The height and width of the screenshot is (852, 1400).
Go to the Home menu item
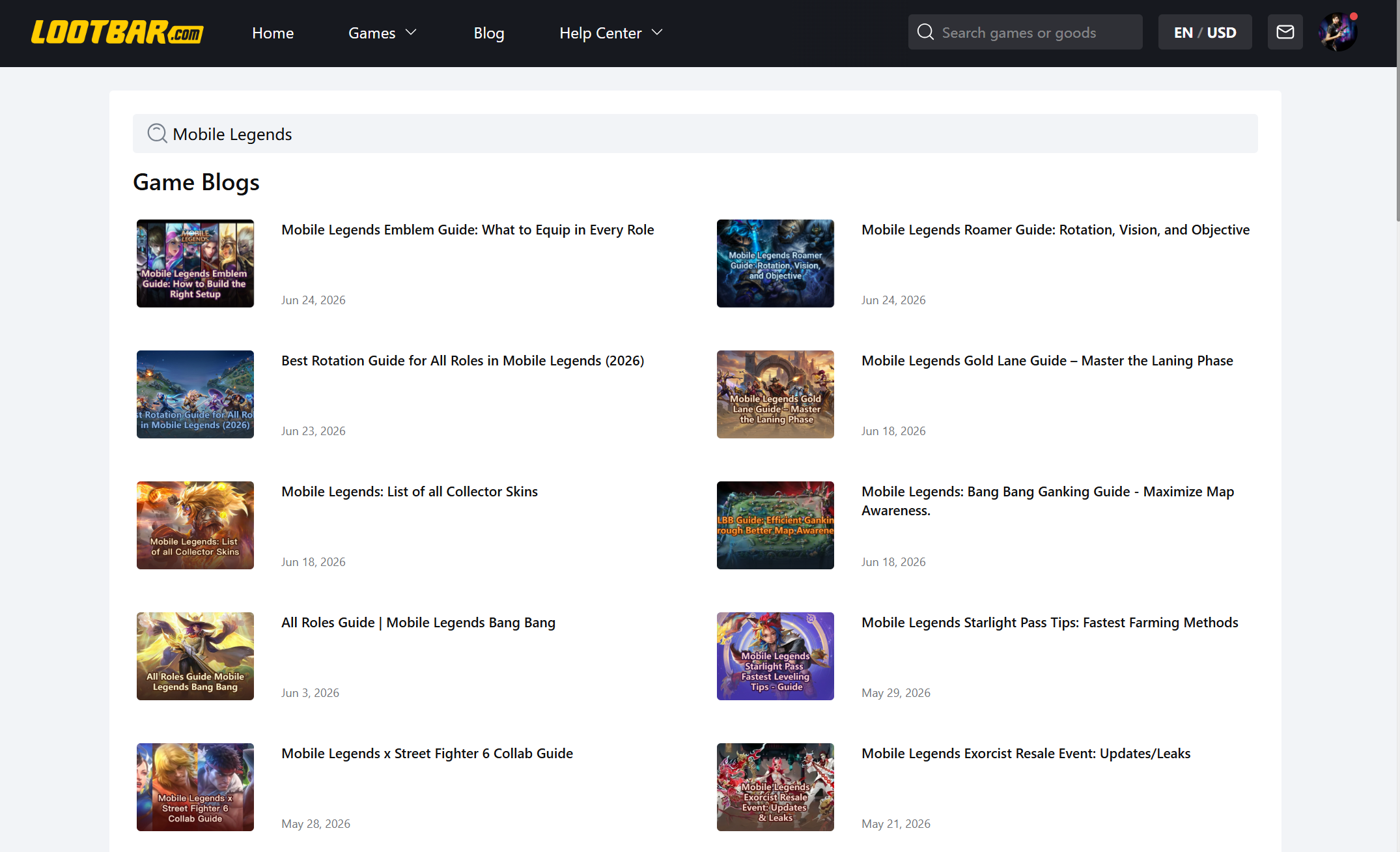[x=273, y=33]
